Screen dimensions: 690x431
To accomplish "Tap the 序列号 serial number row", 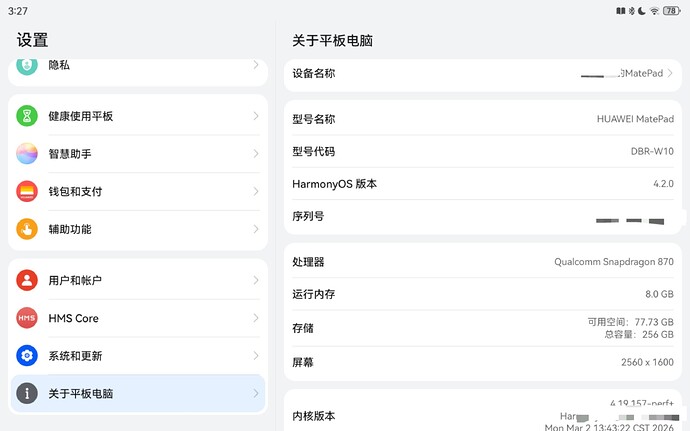I will (x=483, y=217).
